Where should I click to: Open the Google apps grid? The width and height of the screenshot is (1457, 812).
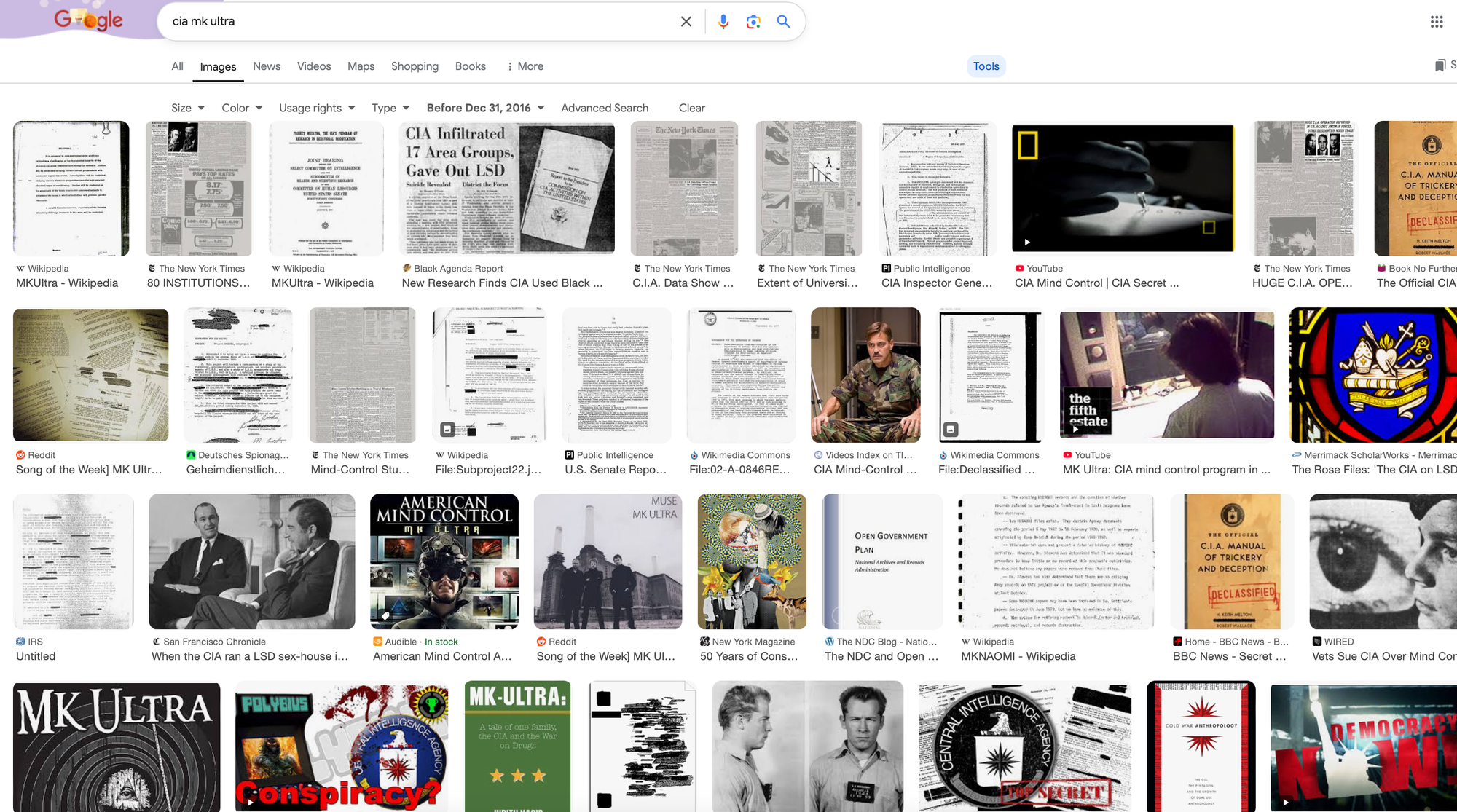point(1436,21)
